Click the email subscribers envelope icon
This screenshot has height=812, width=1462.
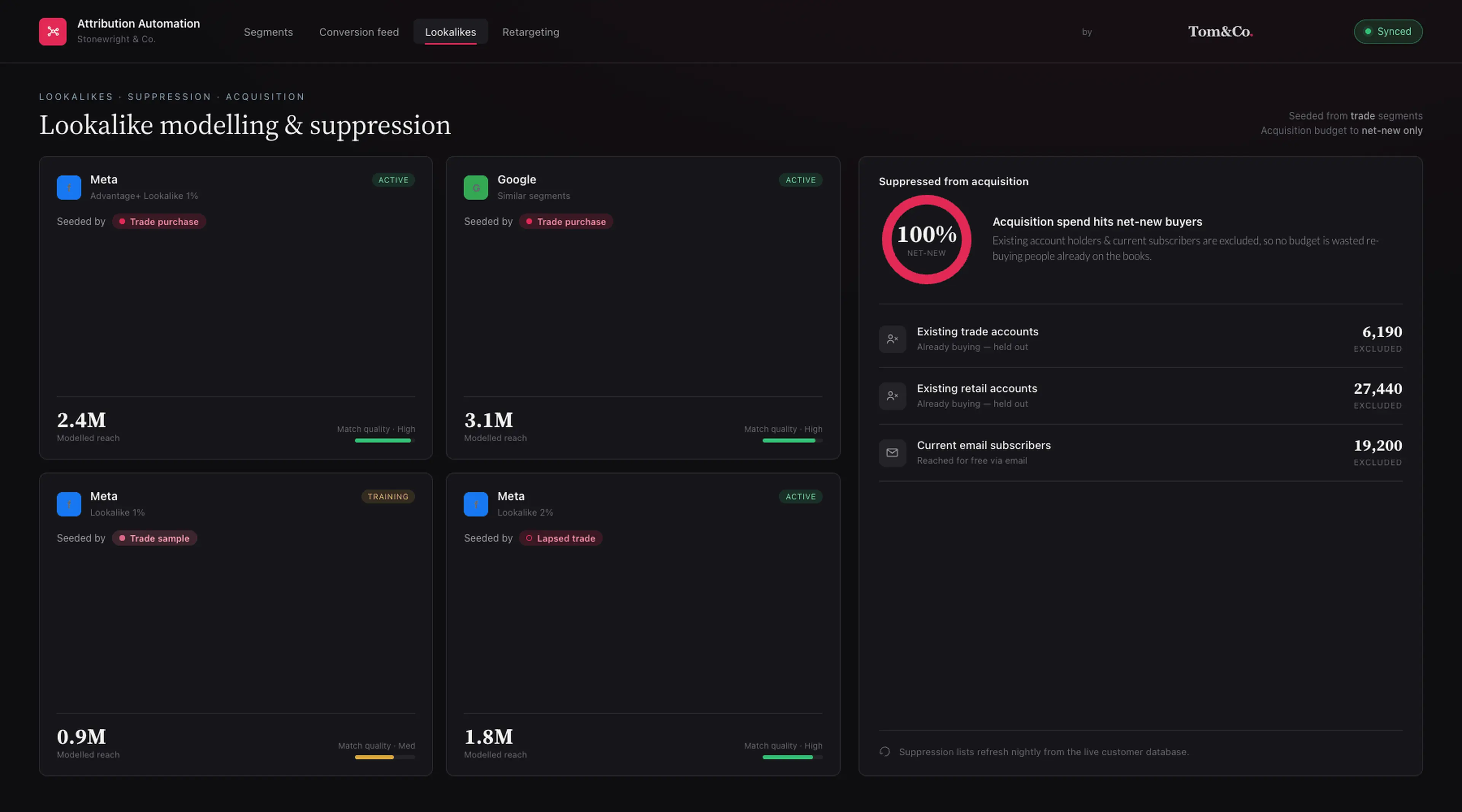(892, 452)
